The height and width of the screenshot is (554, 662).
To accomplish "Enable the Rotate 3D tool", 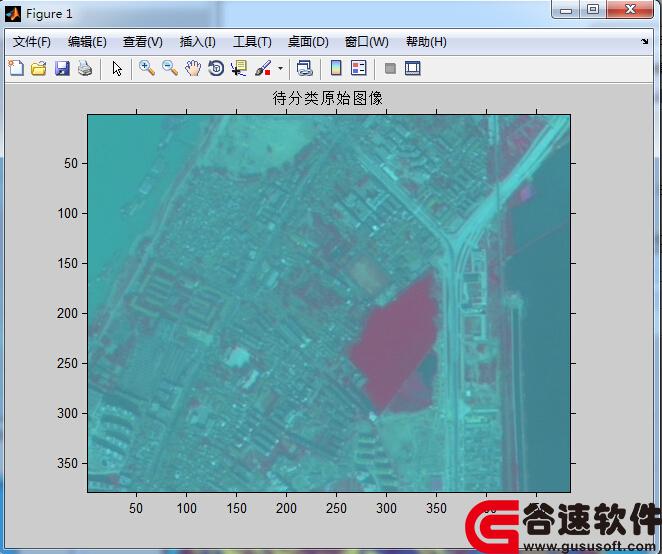I will coord(216,68).
